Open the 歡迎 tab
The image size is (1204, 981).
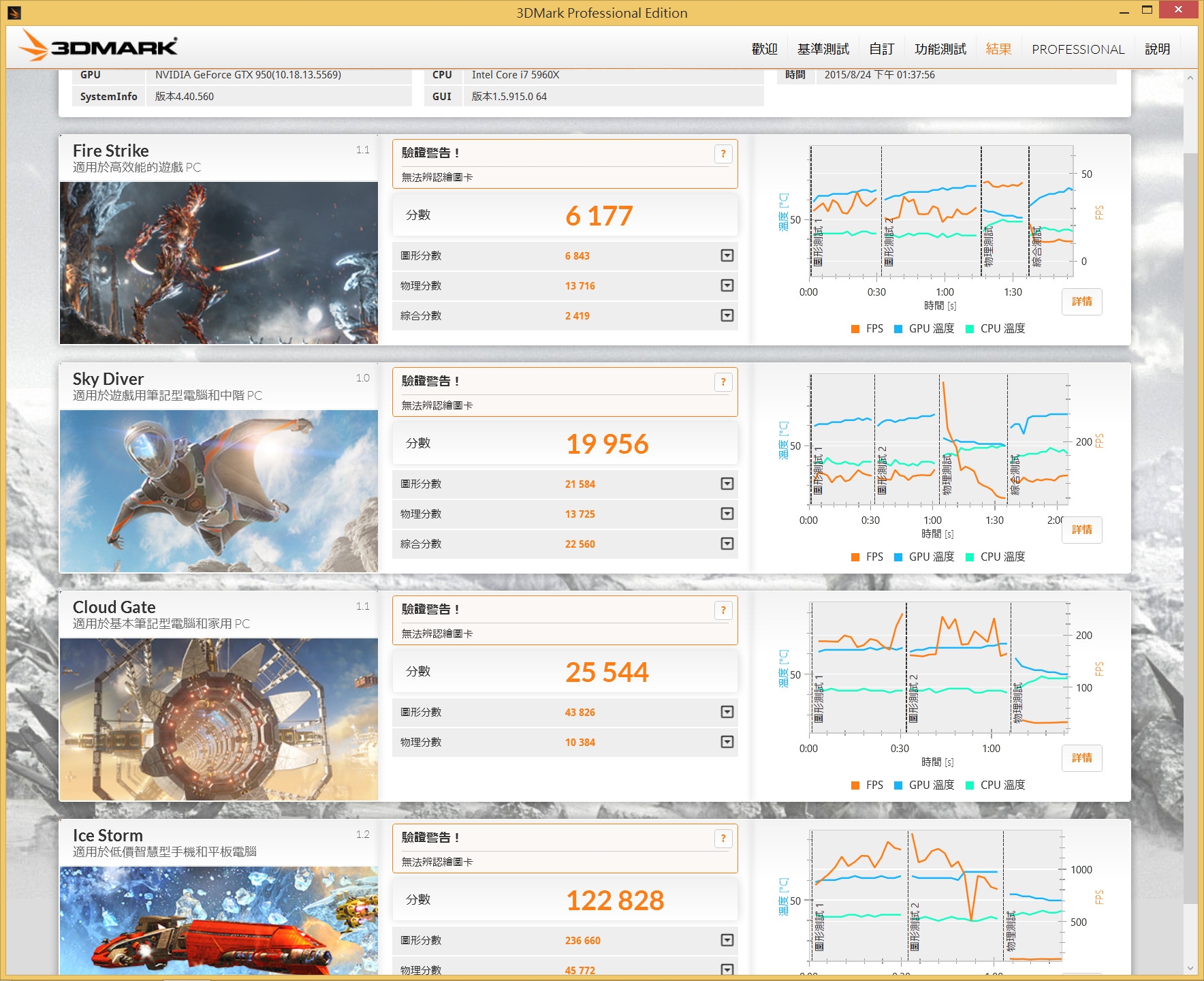764,49
